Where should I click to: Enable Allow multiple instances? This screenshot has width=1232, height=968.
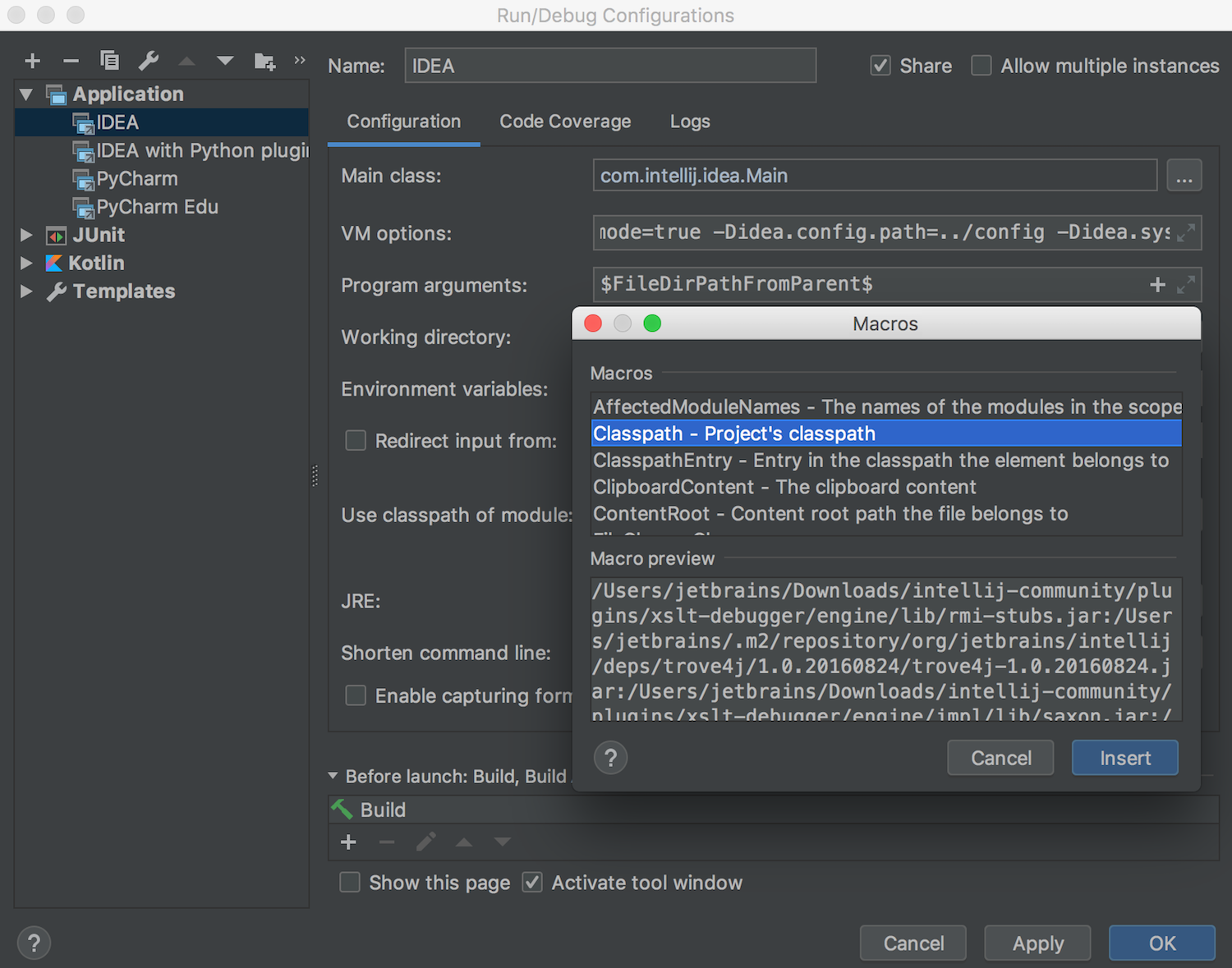click(x=981, y=65)
